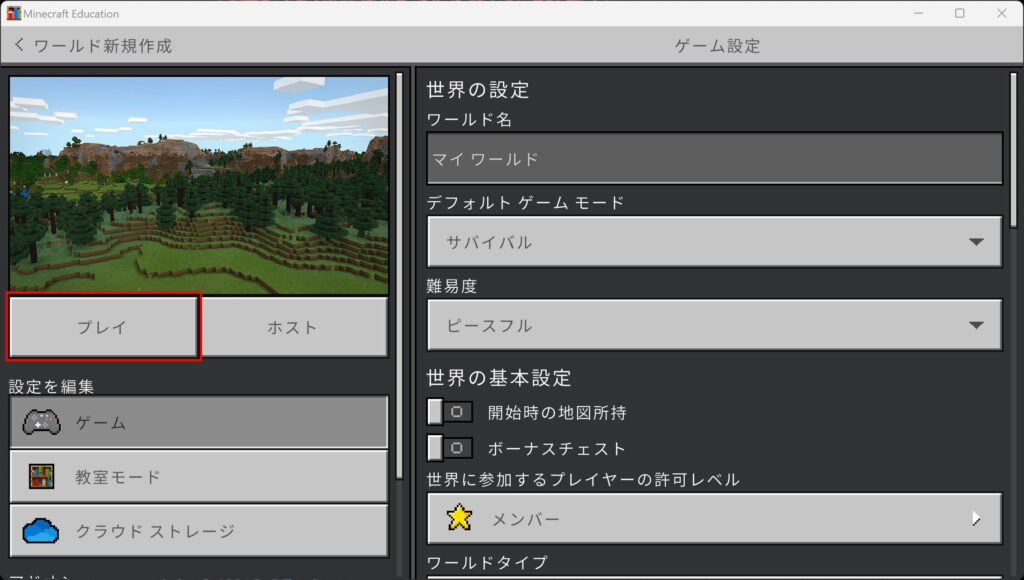Click the yellow star icon beside メンバー
This screenshot has width=1024, height=580.
coord(459,518)
